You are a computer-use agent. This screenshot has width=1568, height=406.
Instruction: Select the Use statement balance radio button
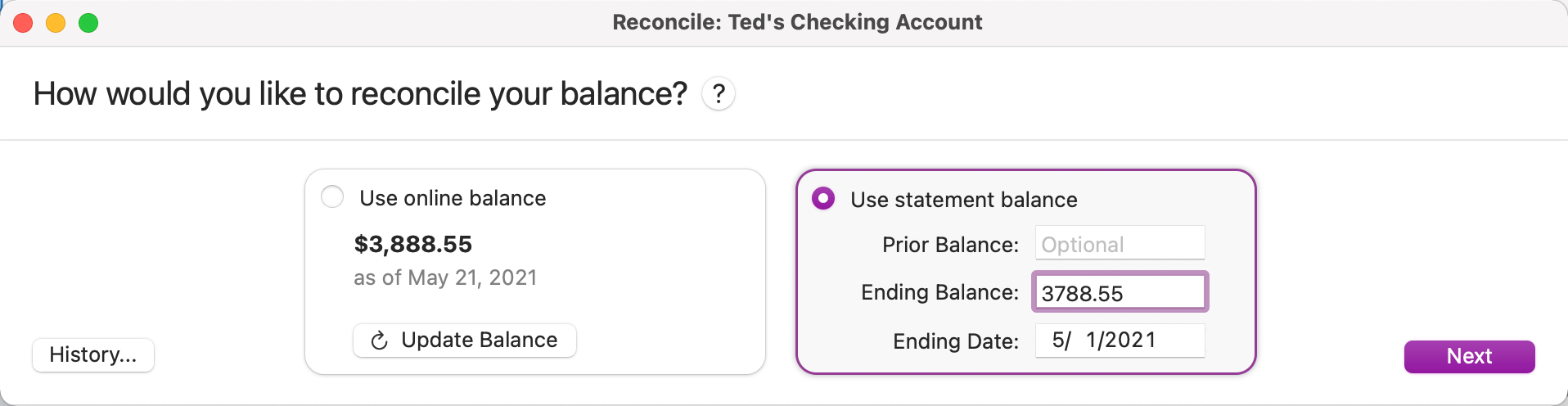coord(823,199)
